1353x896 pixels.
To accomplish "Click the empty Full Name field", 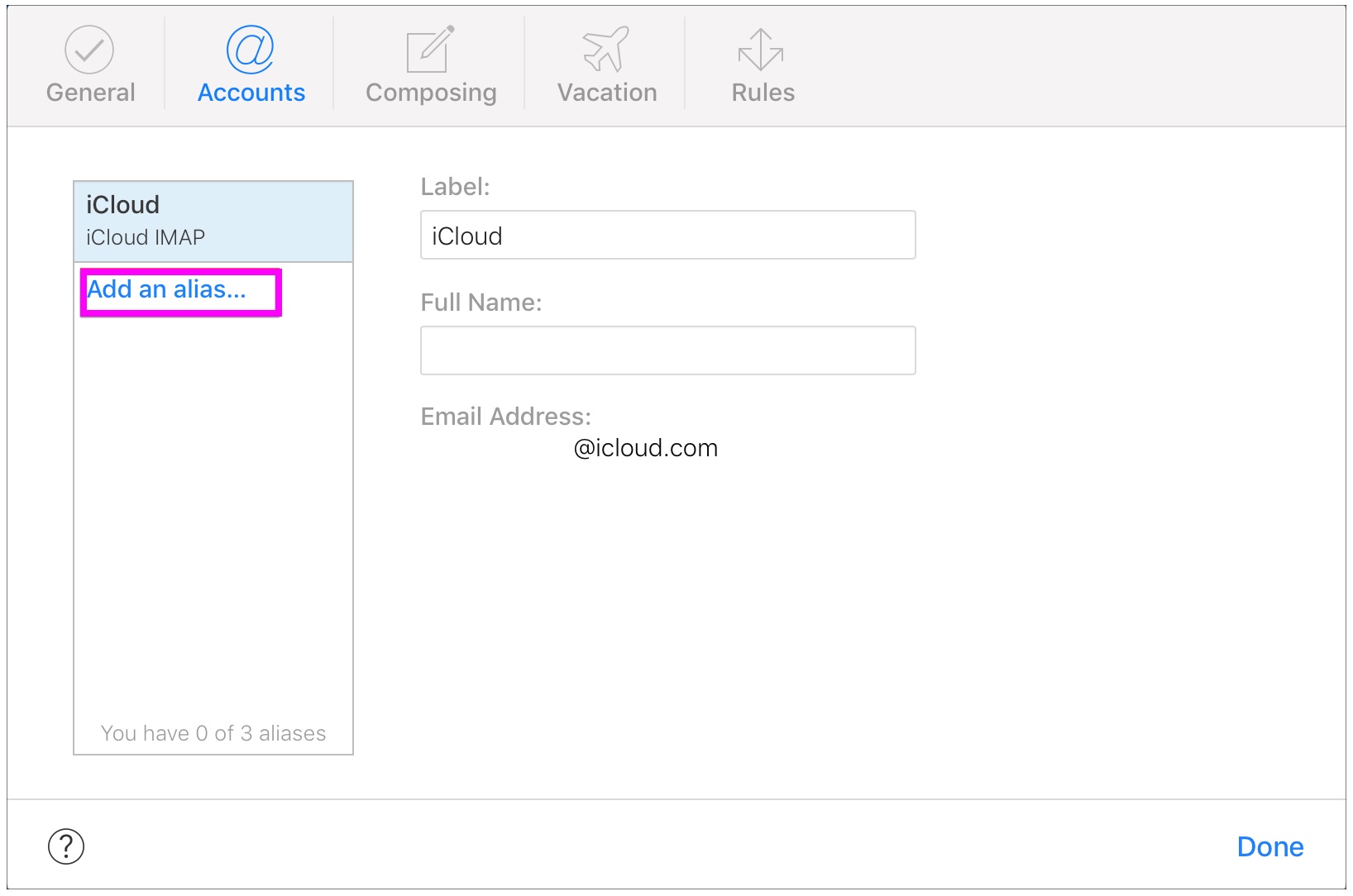I will pyautogui.click(x=667, y=350).
